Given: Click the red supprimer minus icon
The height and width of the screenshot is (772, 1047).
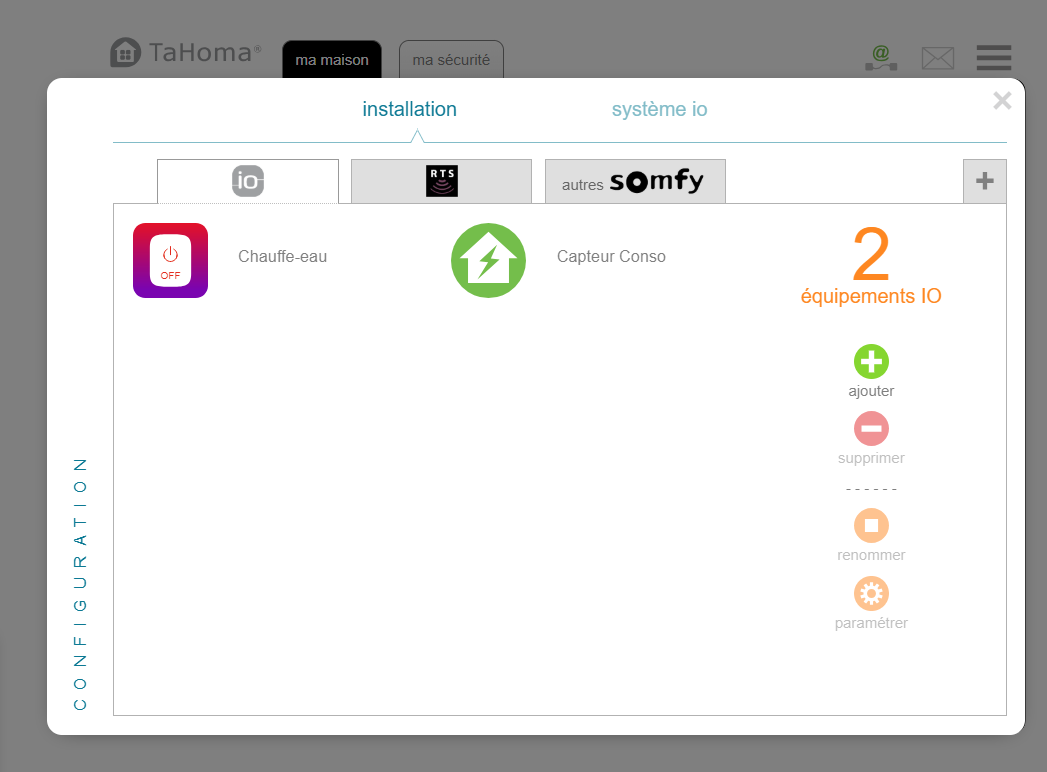Looking at the screenshot, I should [871, 428].
